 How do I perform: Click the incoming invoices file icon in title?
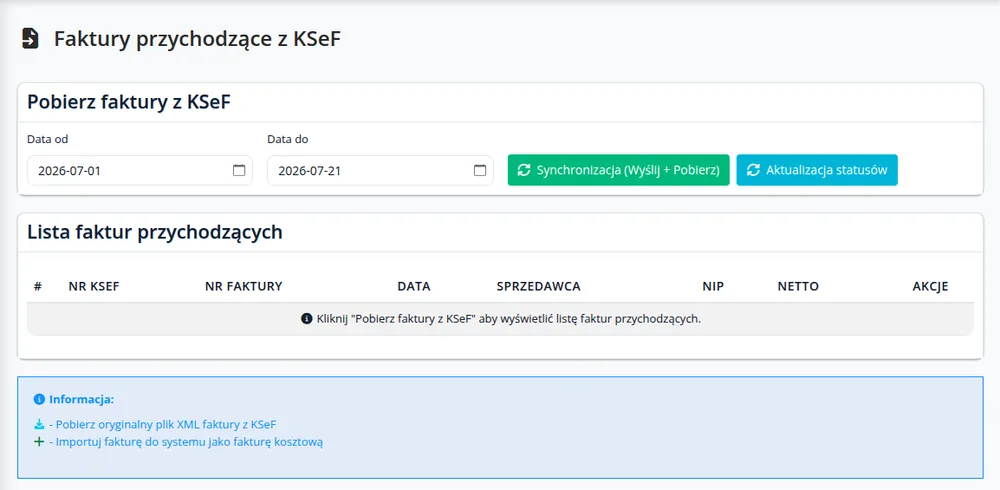[29, 38]
